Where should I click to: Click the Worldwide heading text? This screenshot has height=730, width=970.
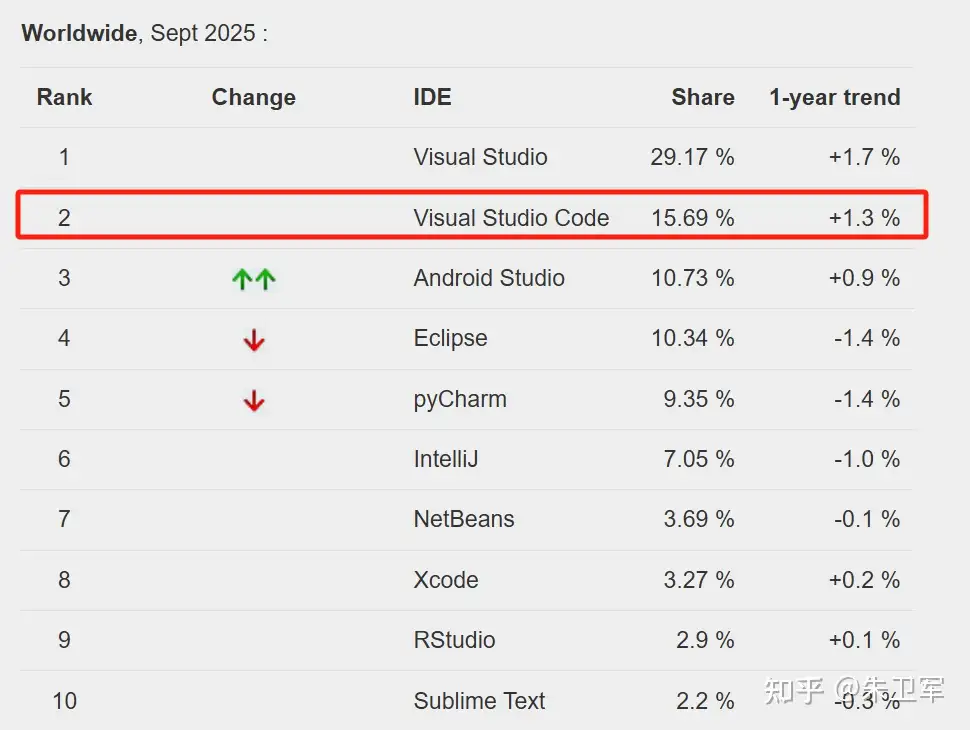79,33
